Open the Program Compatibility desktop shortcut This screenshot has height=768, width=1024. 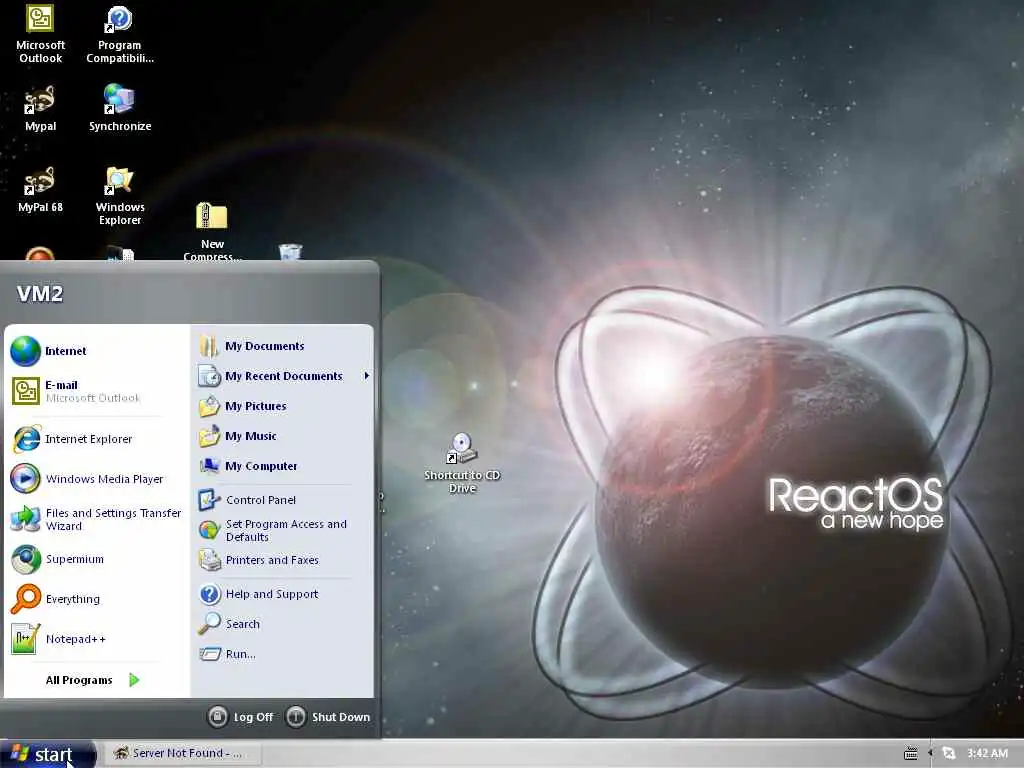click(x=120, y=34)
